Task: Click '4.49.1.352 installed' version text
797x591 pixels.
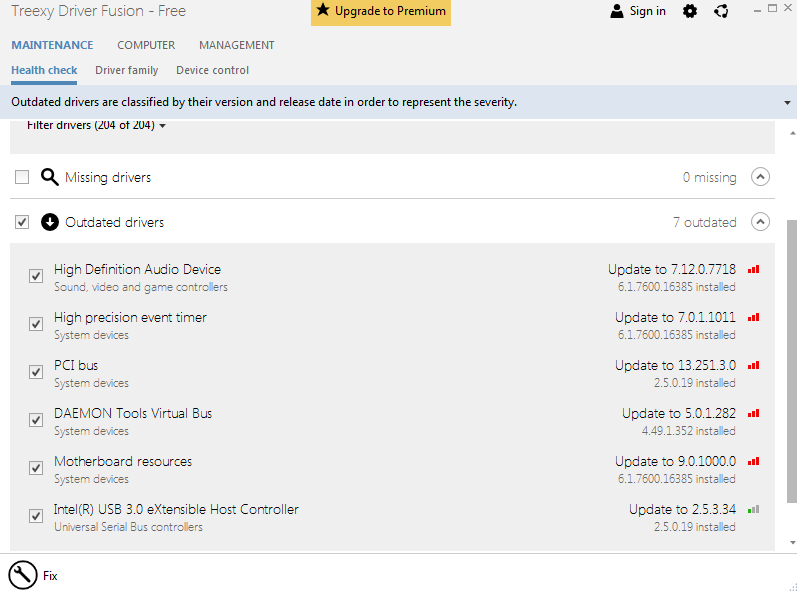Action: click(688, 431)
